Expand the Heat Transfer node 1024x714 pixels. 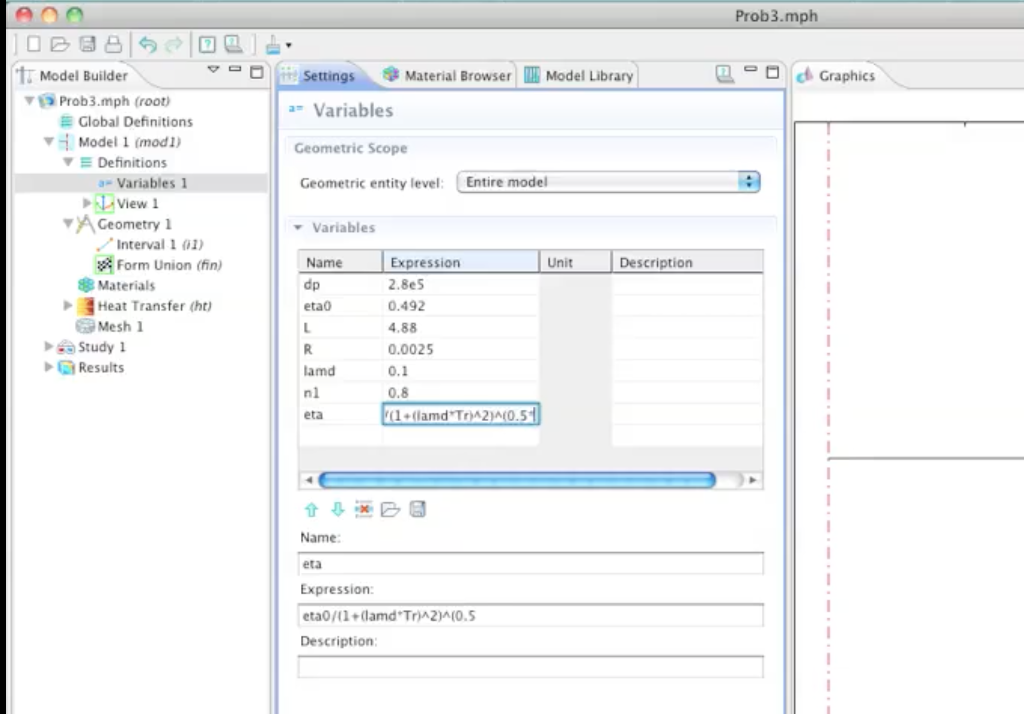pyautogui.click(x=68, y=306)
